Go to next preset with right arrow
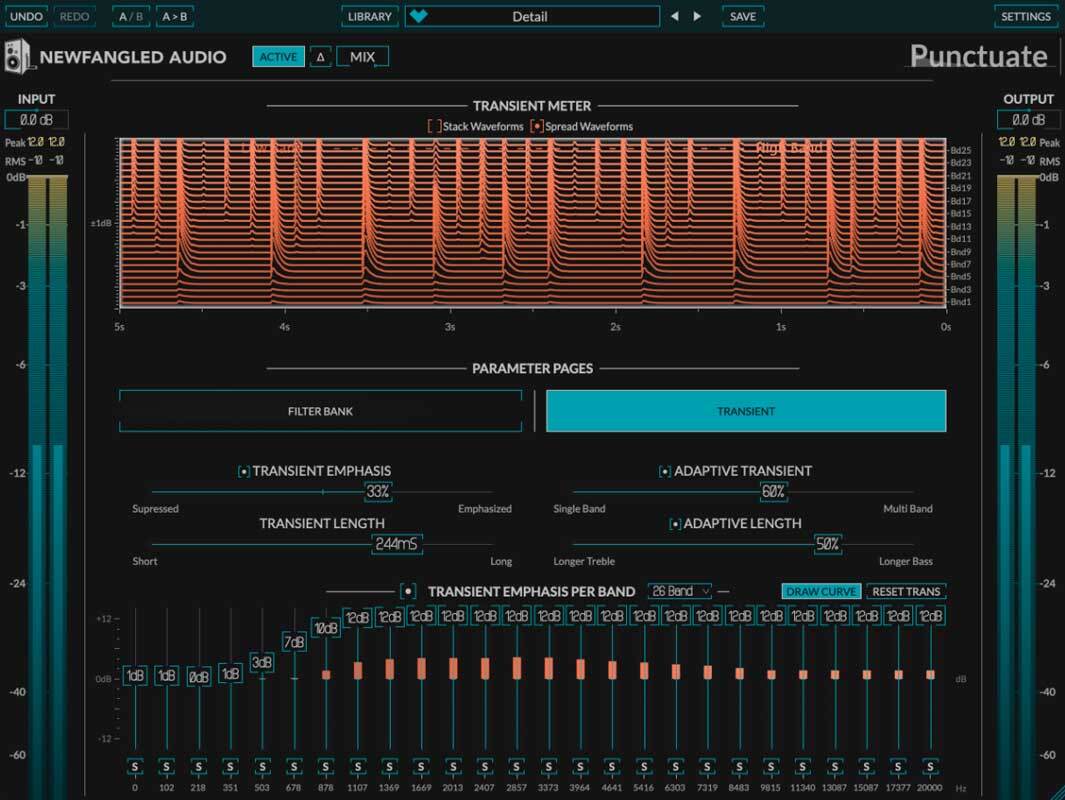This screenshot has width=1065, height=800. pos(697,17)
